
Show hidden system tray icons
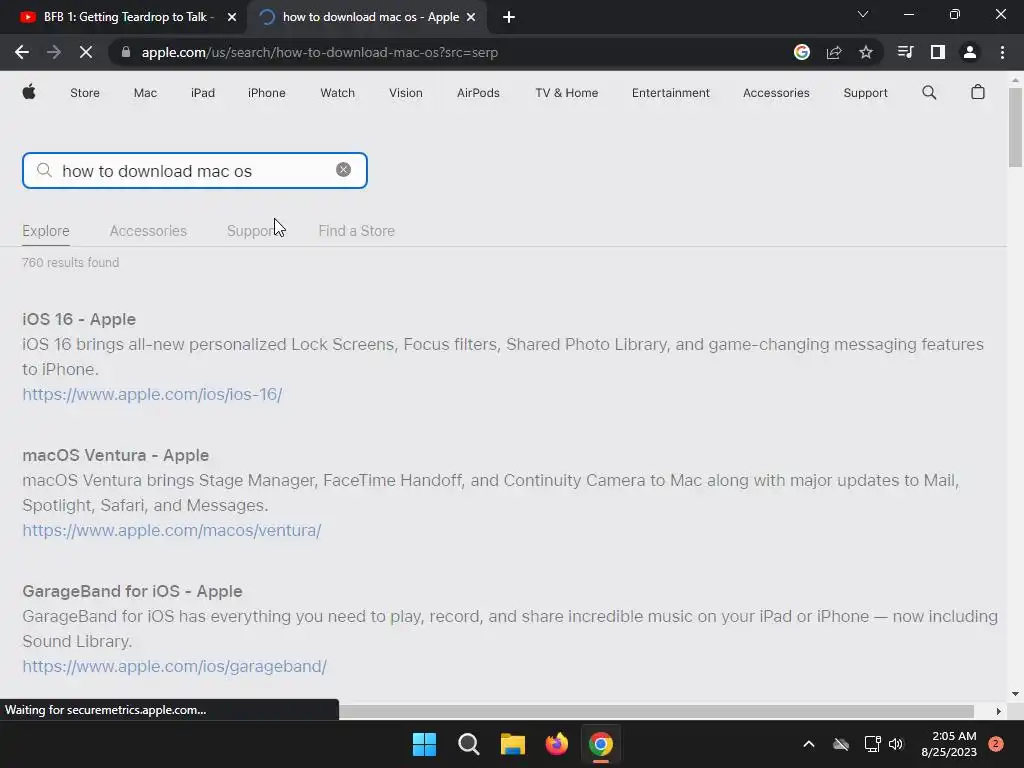(808, 744)
